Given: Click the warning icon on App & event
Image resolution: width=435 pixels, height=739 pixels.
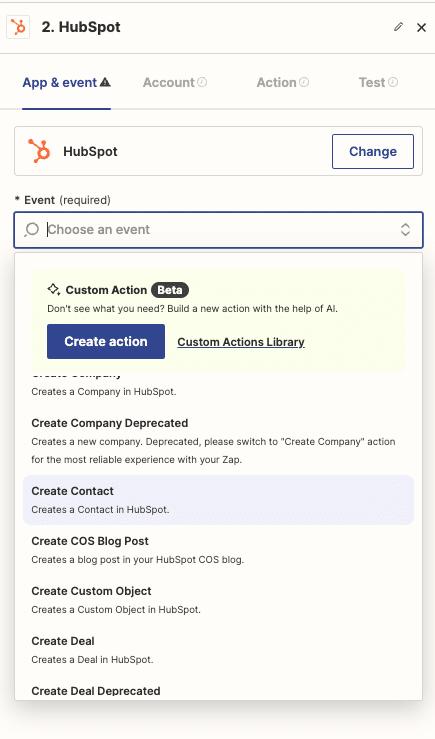Looking at the screenshot, I should click(106, 82).
